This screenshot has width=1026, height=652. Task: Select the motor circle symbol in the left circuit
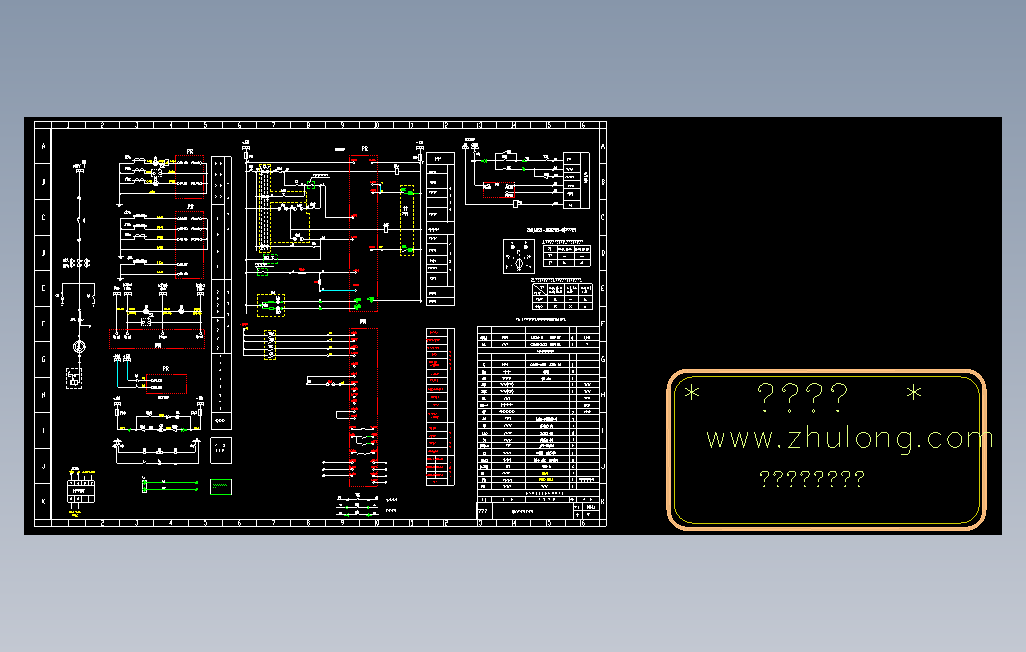[x=79, y=345]
